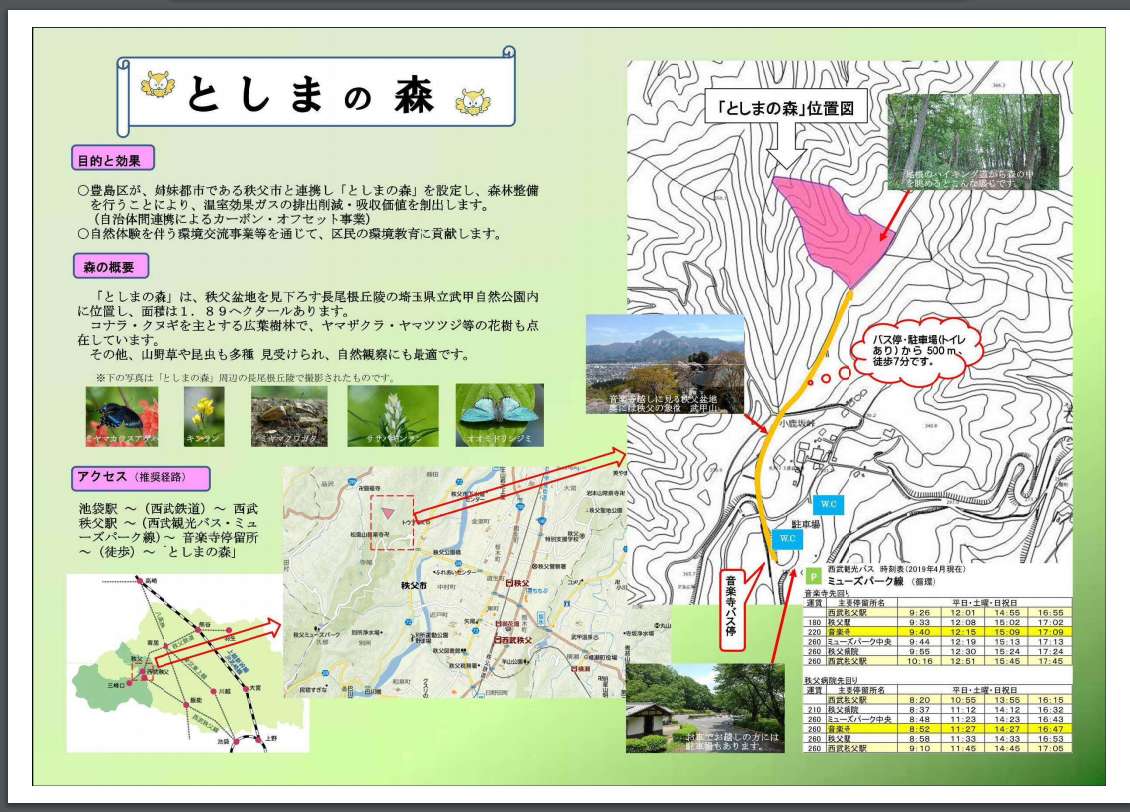The width and height of the screenshot is (1130, 812).
Task: Click the note starting ※下の写真は
Action: click(x=245, y=378)
